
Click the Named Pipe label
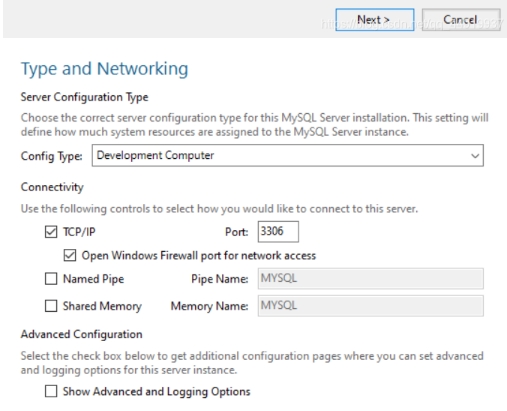tap(94, 279)
